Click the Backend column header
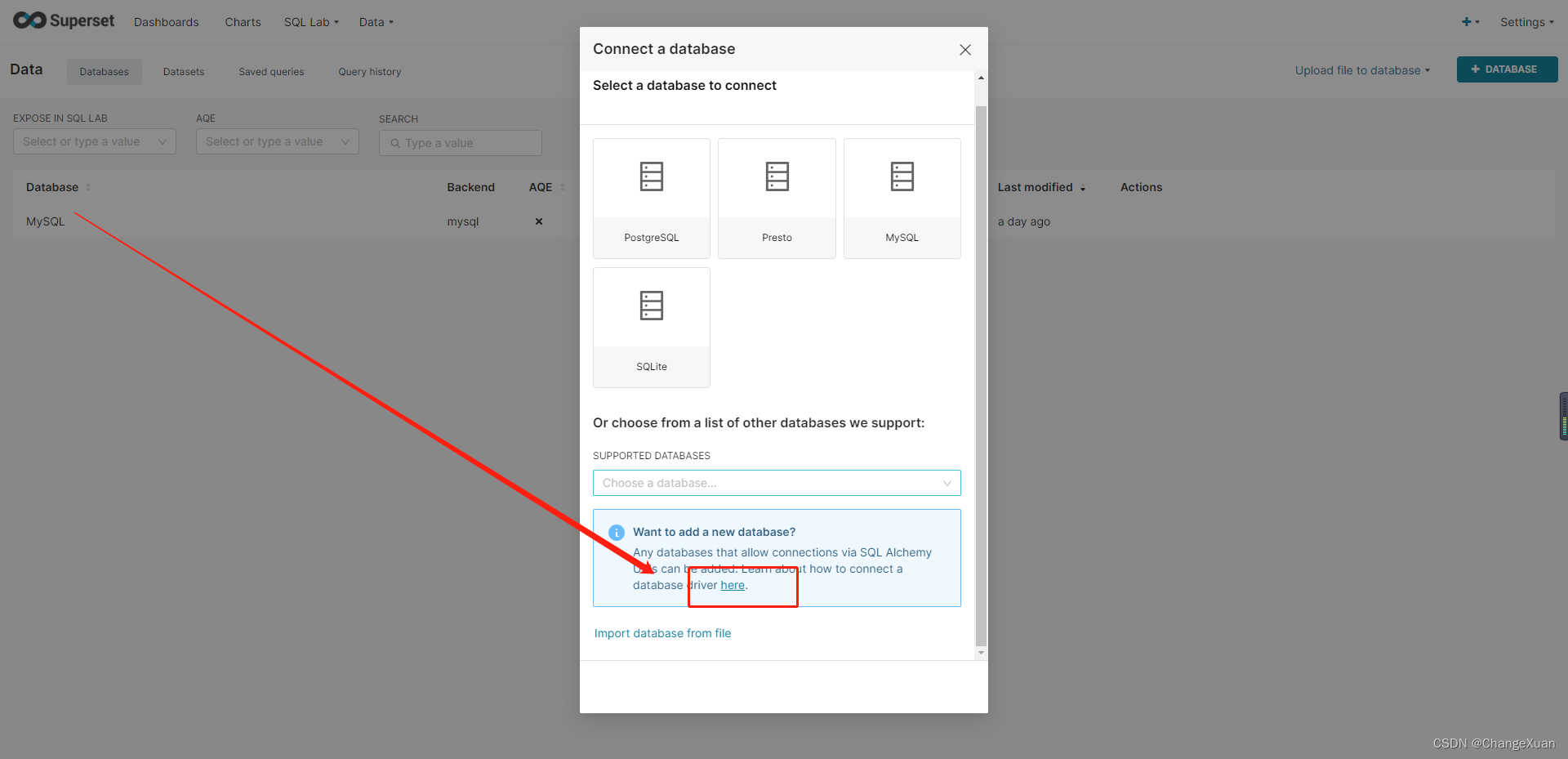1568x759 pixels. click(x=471, y=187)
